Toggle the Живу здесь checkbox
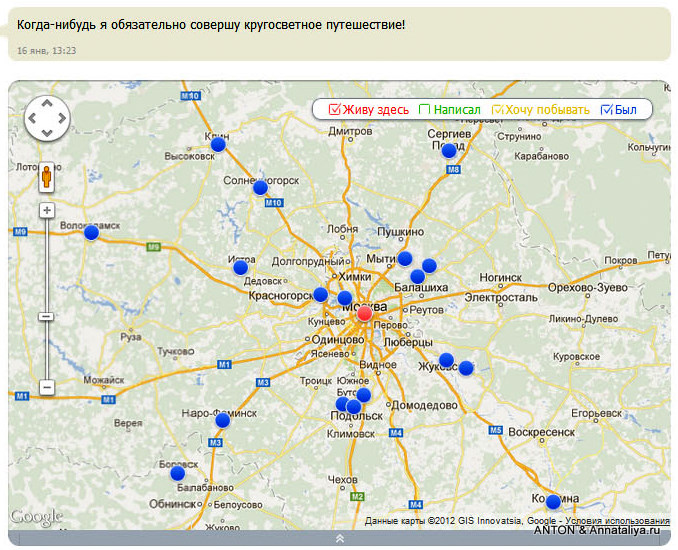The height and width of the screenshot is (550, 678). (x=334, y=109)
